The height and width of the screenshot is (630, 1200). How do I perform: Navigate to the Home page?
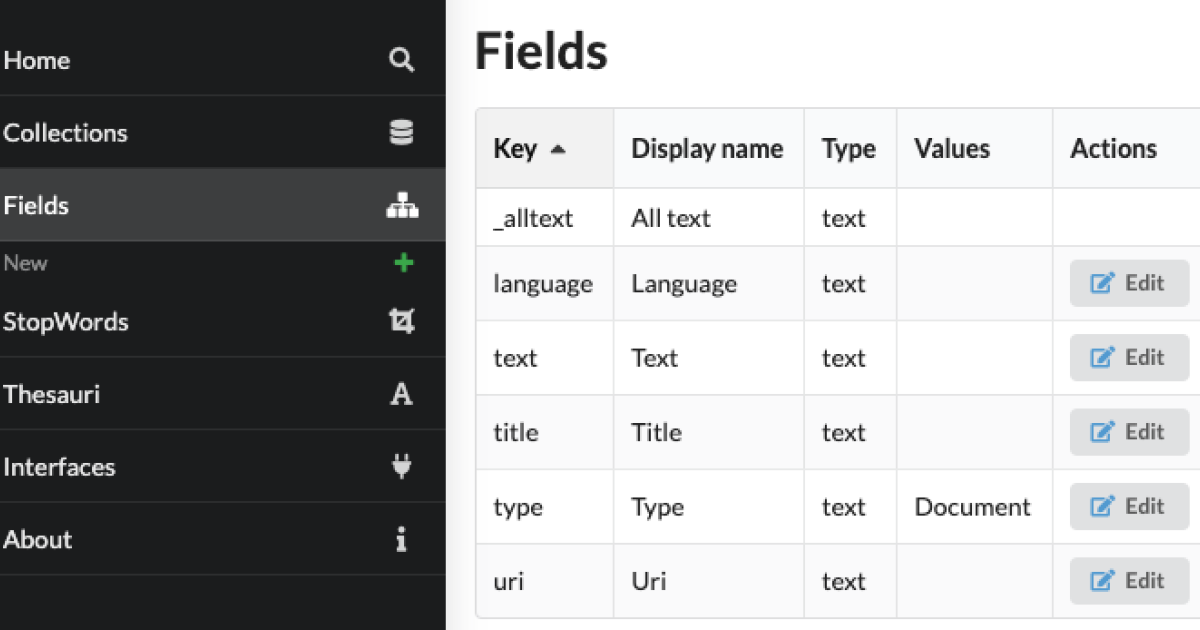tap(37, 60)
